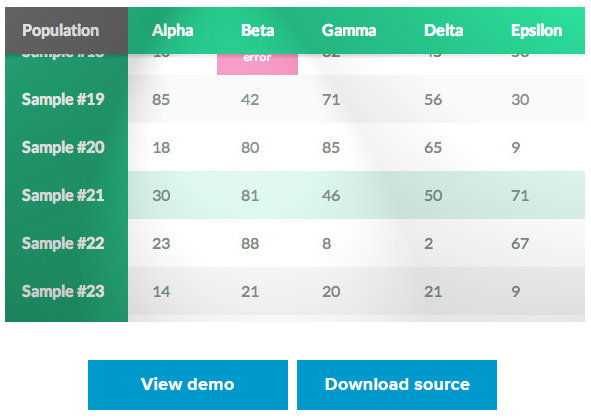Click Beta value 80 in Sample #20
Viewport: 591px width, 420px height.
click(250, 147)
